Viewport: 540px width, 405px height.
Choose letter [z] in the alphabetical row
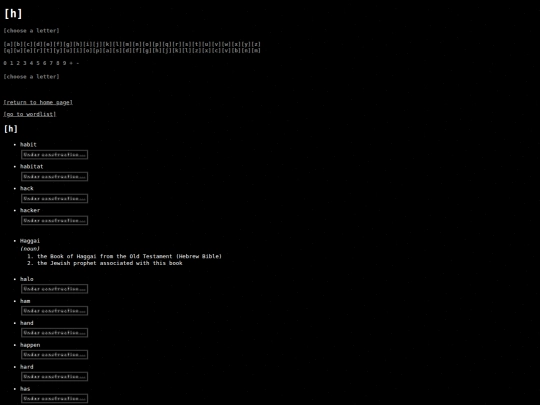256,44
